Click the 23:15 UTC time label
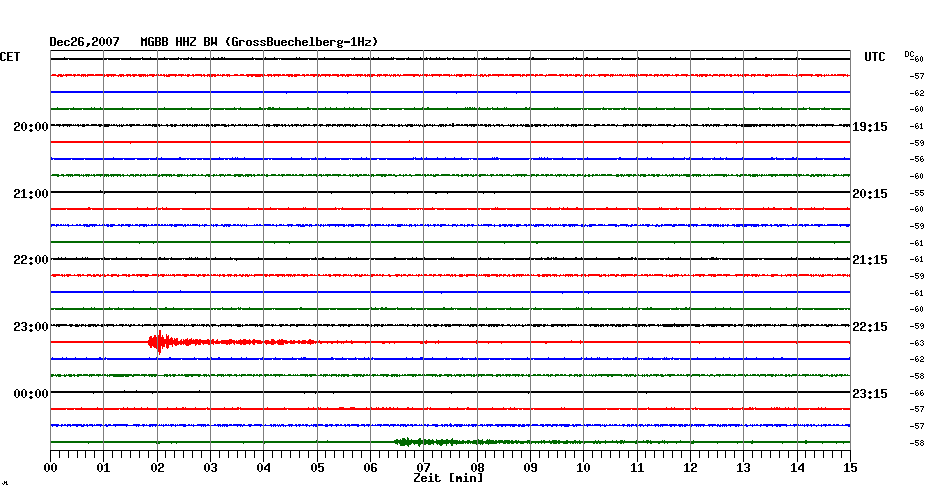This screenshot has height=494, width=930. click(870, 394)
